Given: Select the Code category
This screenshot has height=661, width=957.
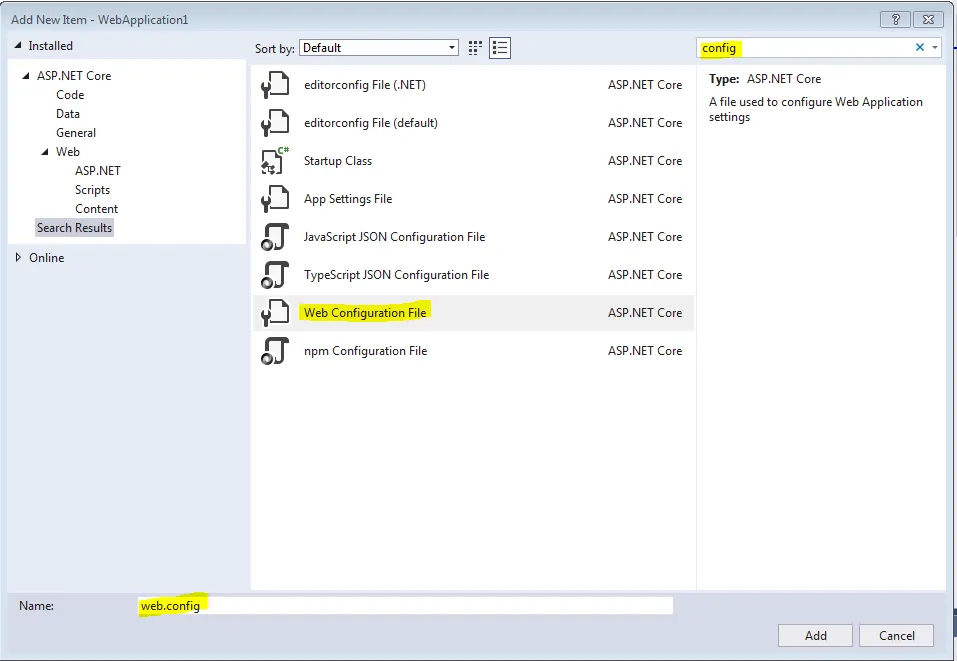Looking at the screenshot, I should (70, 95).
